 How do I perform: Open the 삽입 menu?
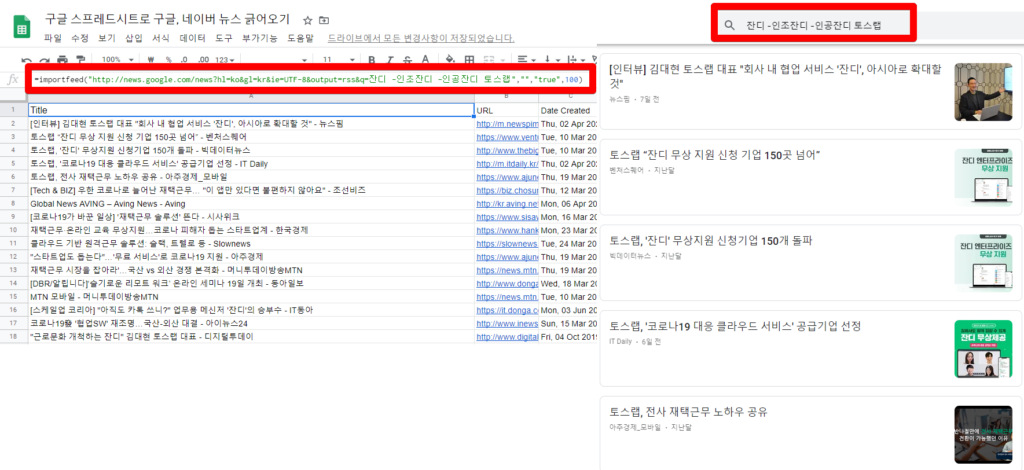pos(133,38)
